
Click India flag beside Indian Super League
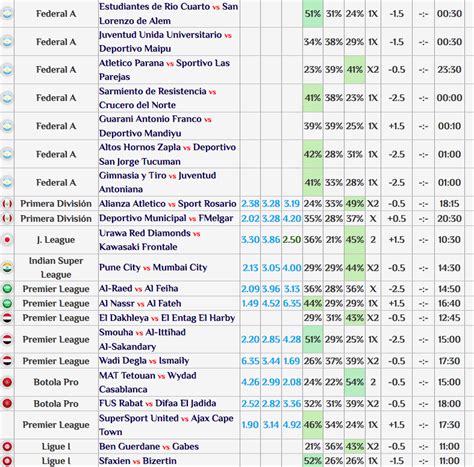(7, 268)
